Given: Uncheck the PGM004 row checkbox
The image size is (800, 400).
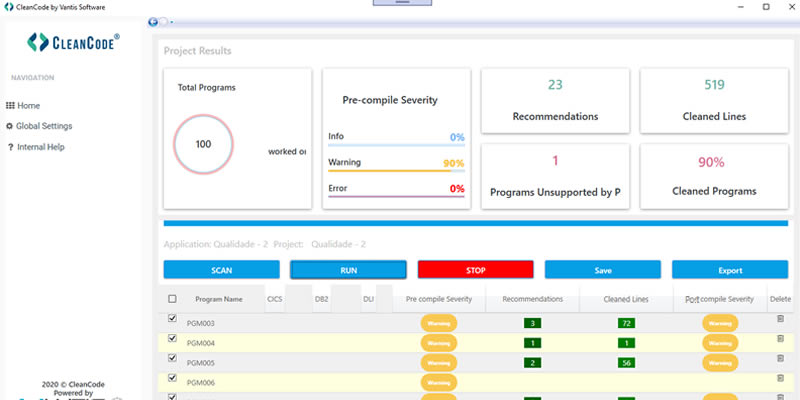Looking at the screenshot, I should pos(172,338).
